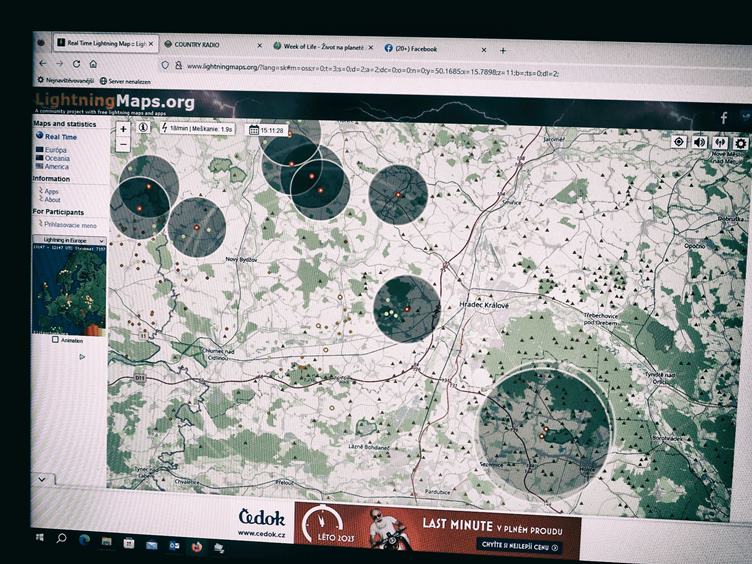Open map settings gear icon
This screenshot has height=564, width=752.
click(x=740, y=143)
